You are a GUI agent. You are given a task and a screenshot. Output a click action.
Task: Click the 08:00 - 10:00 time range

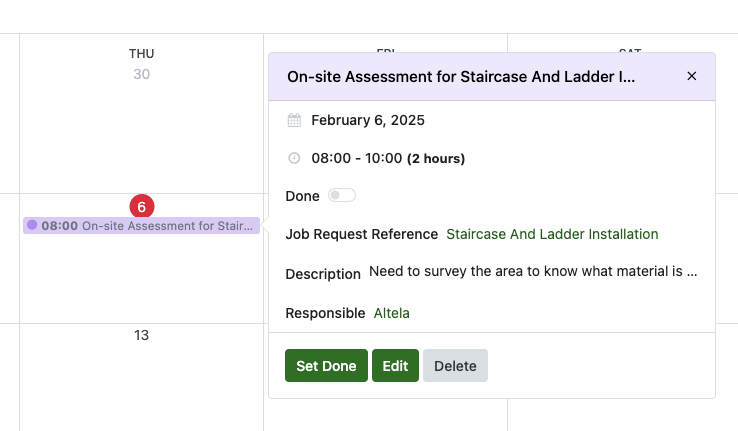click(x=356, y=158)
